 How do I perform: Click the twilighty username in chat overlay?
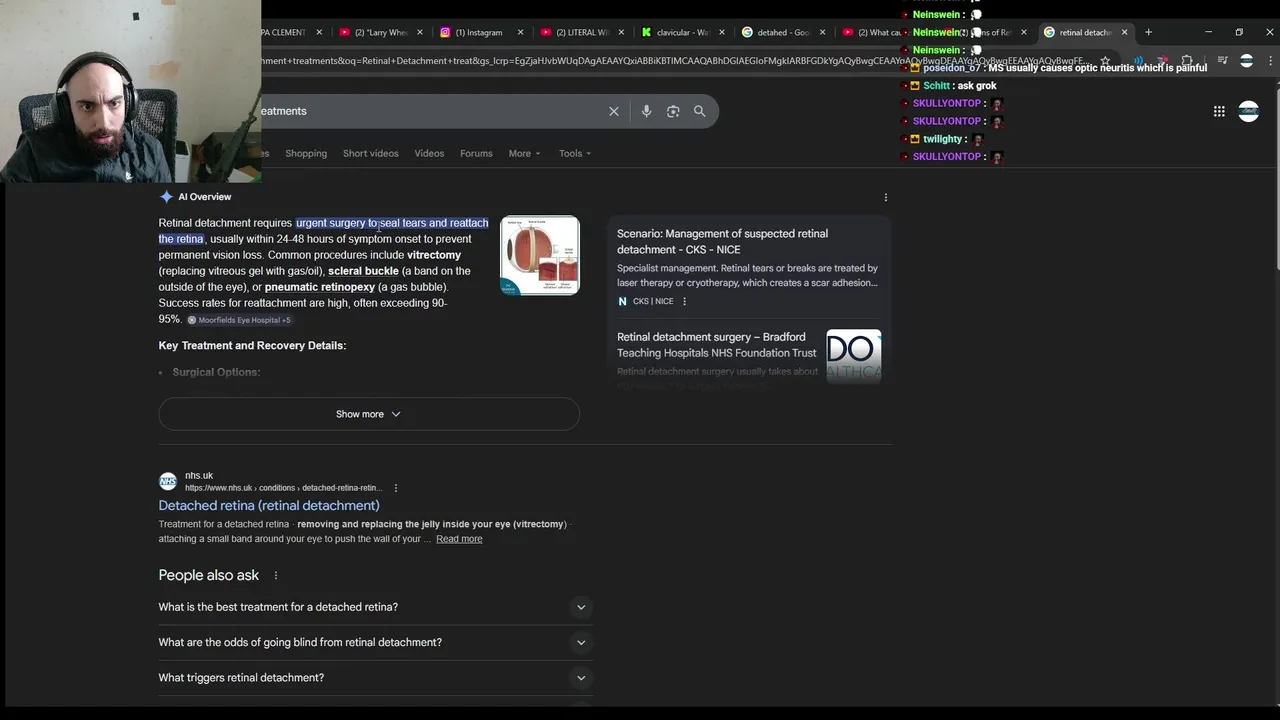coord(942,139)
